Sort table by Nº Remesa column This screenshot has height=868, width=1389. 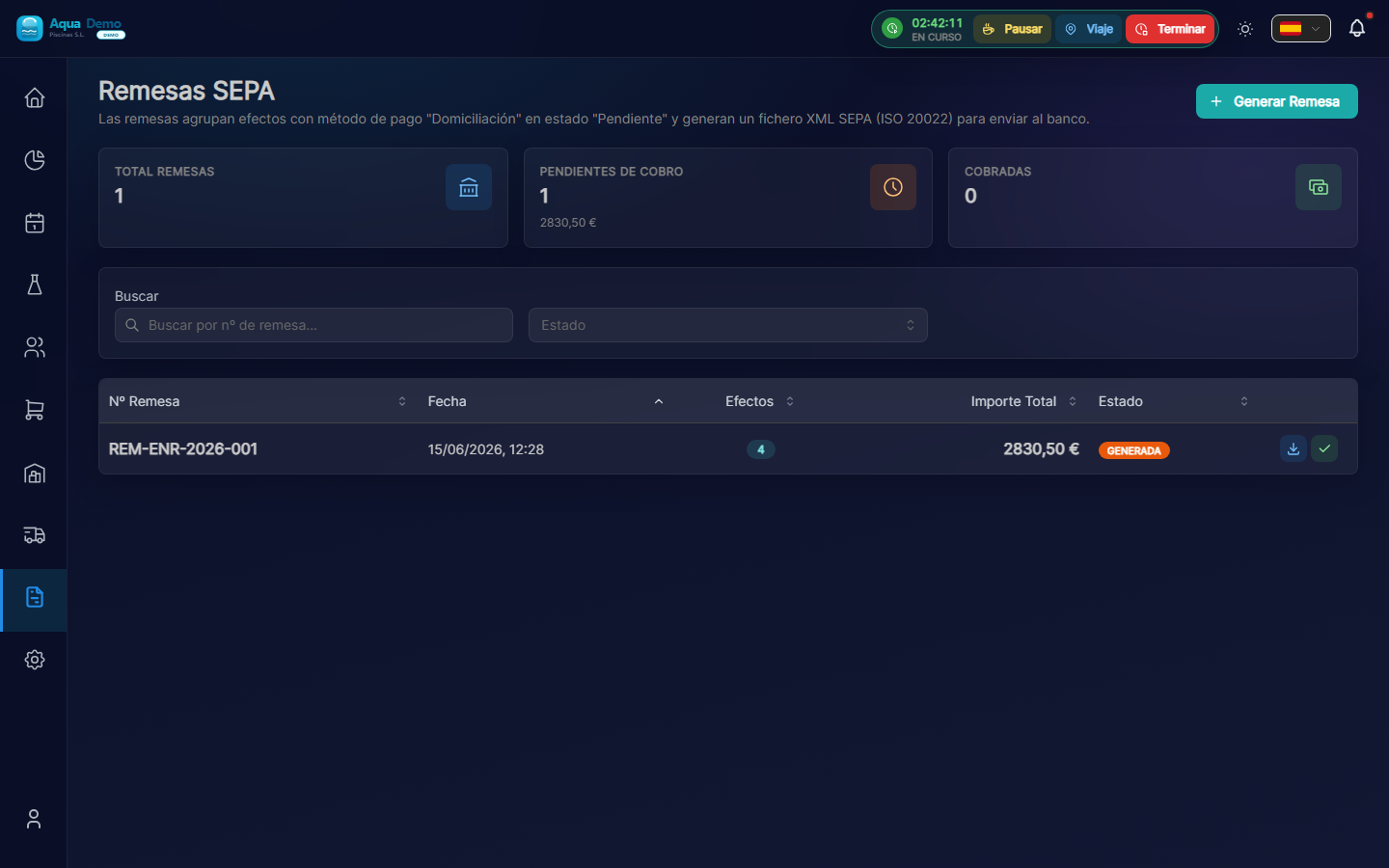258,401
